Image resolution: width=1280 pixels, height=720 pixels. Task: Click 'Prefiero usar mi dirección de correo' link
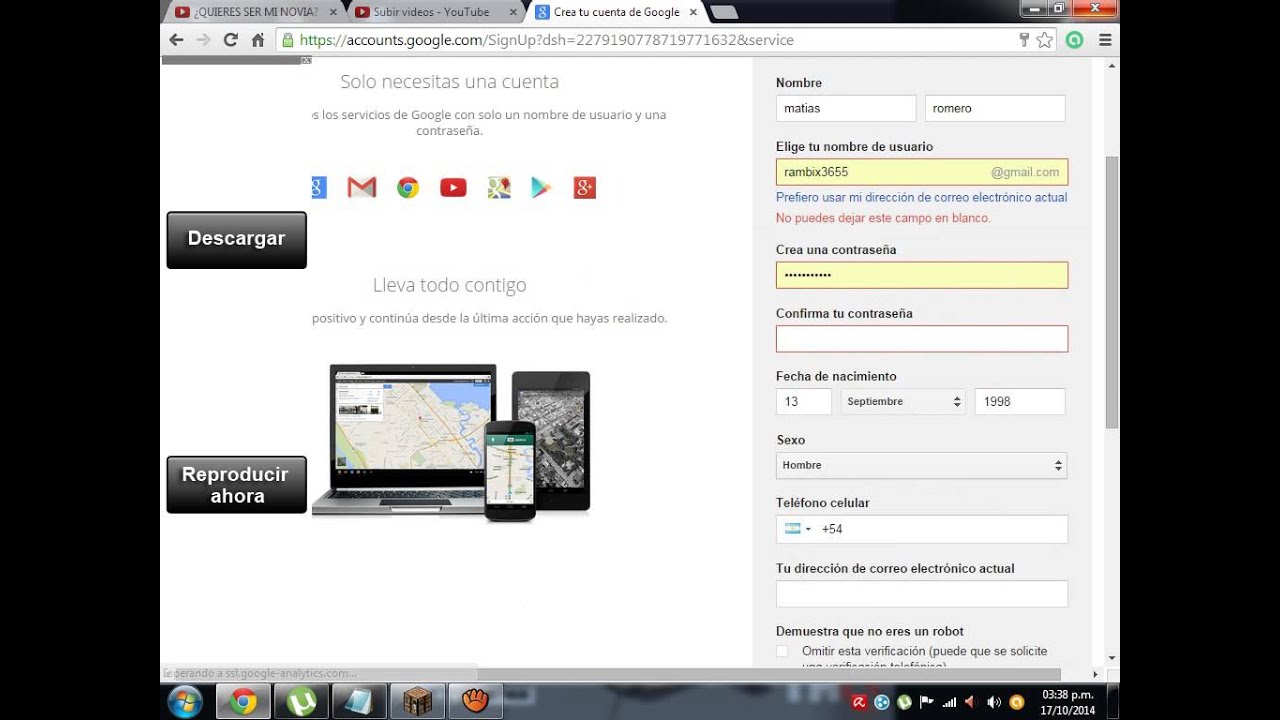[x=921, y=198]
